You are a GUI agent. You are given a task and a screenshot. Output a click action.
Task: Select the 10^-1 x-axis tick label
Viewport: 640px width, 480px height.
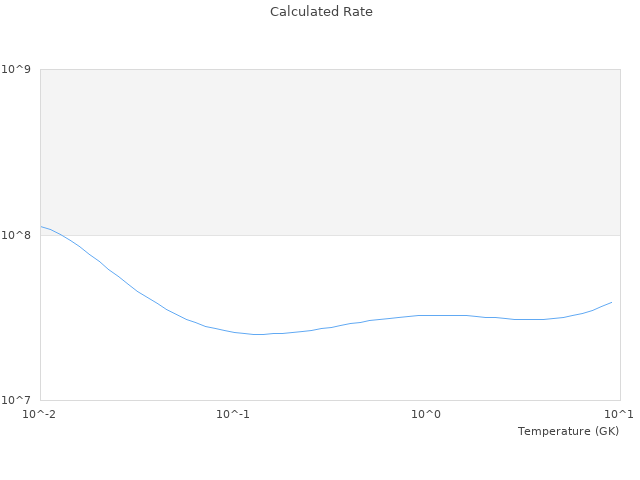(233, 415)
